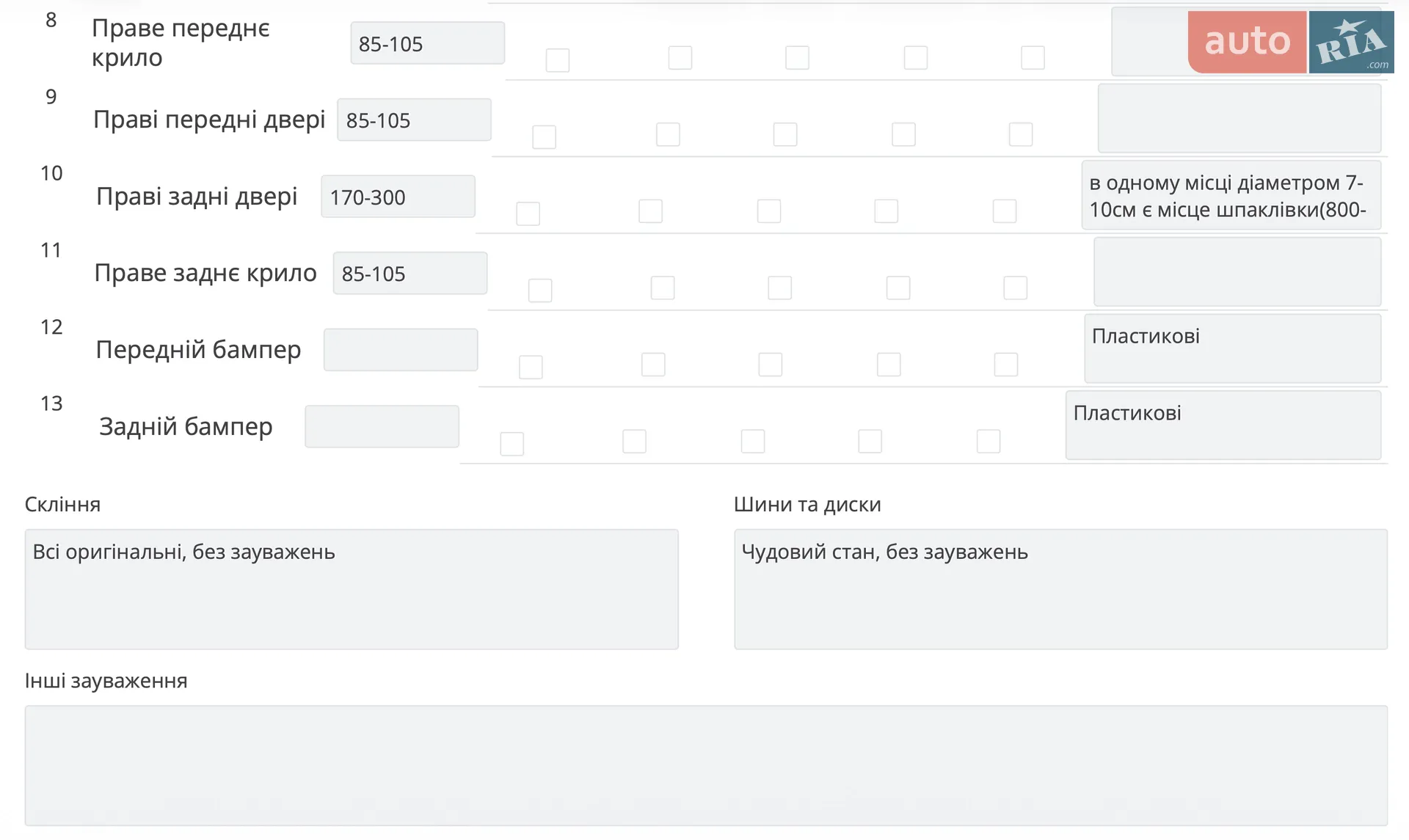Tick the fourth checkbox for Передній бампер
The height and width of the screenshot is (840, 1409).
[x=889, y=365]
